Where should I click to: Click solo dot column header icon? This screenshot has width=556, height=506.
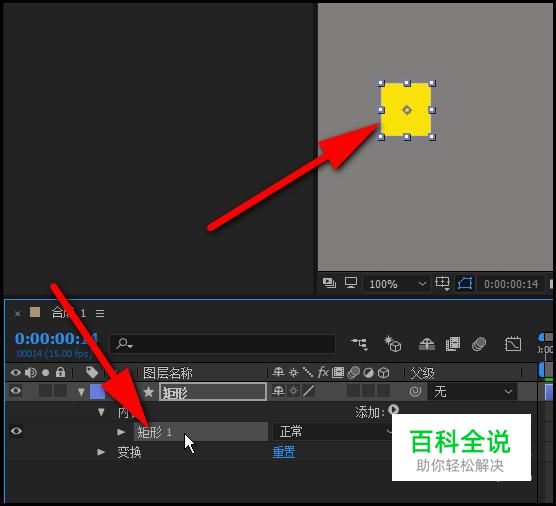pyautogui.click(x=45, y=373)
